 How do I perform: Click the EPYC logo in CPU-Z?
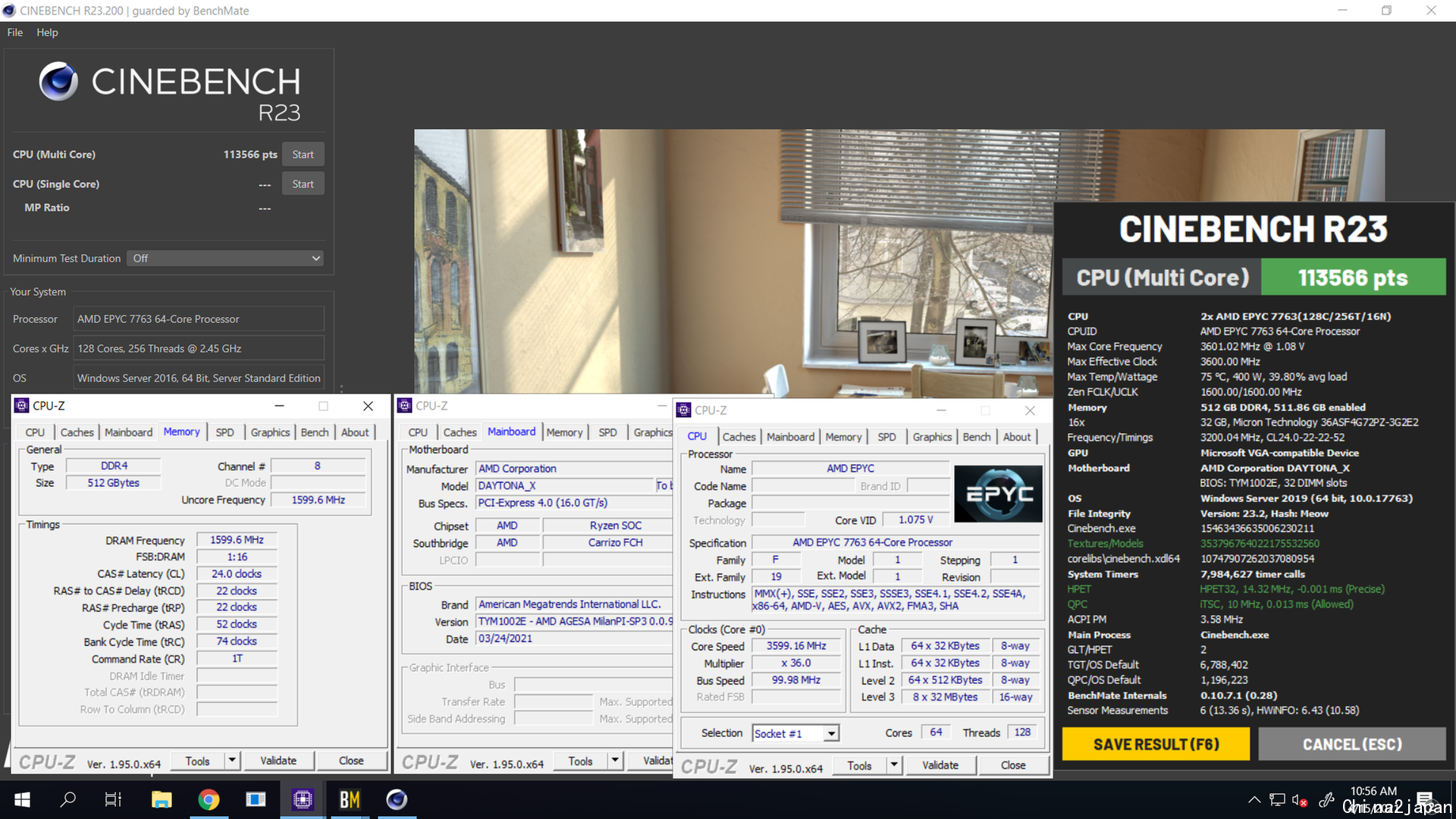(998, 494)
